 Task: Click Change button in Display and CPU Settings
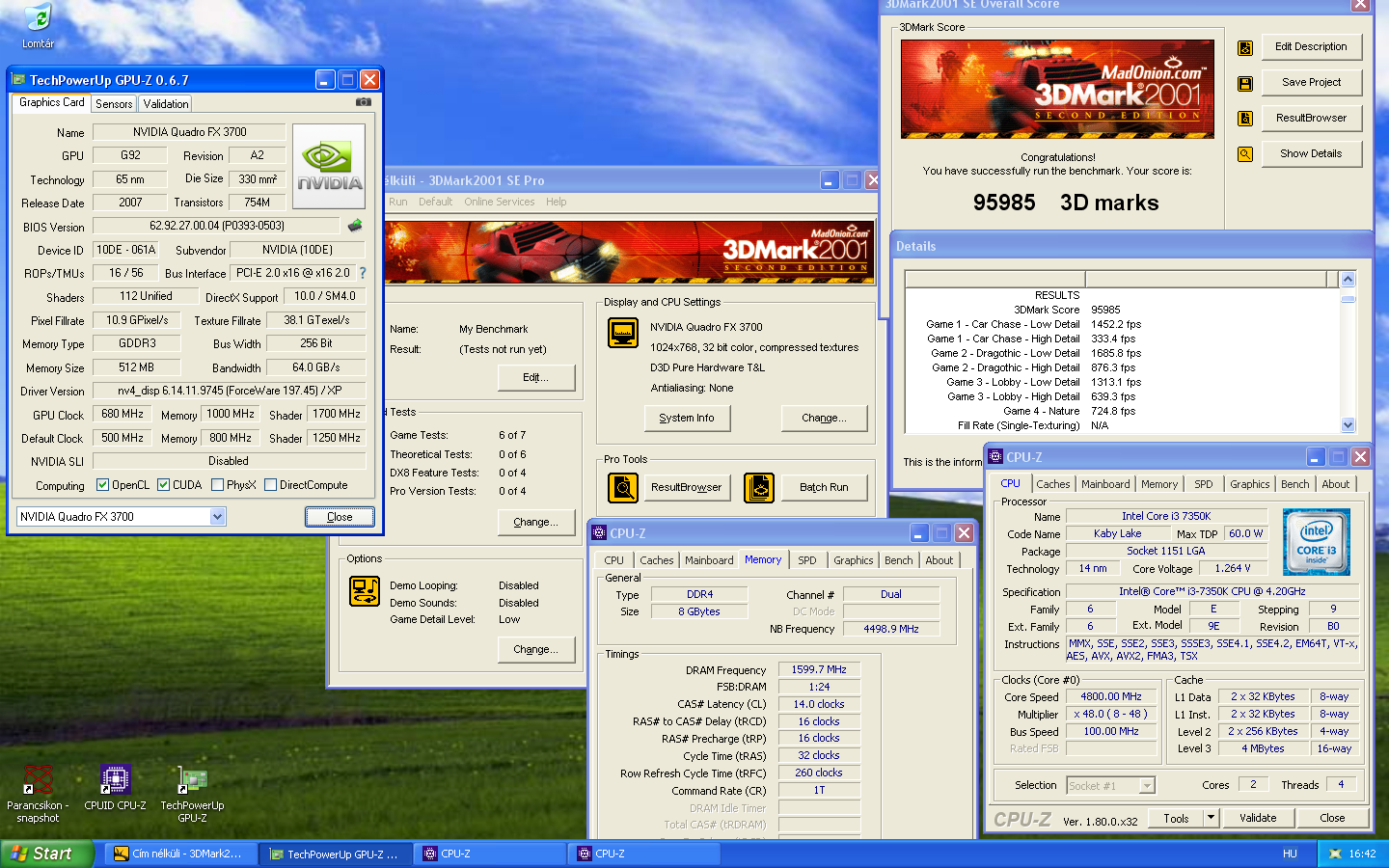click(824, 418)
